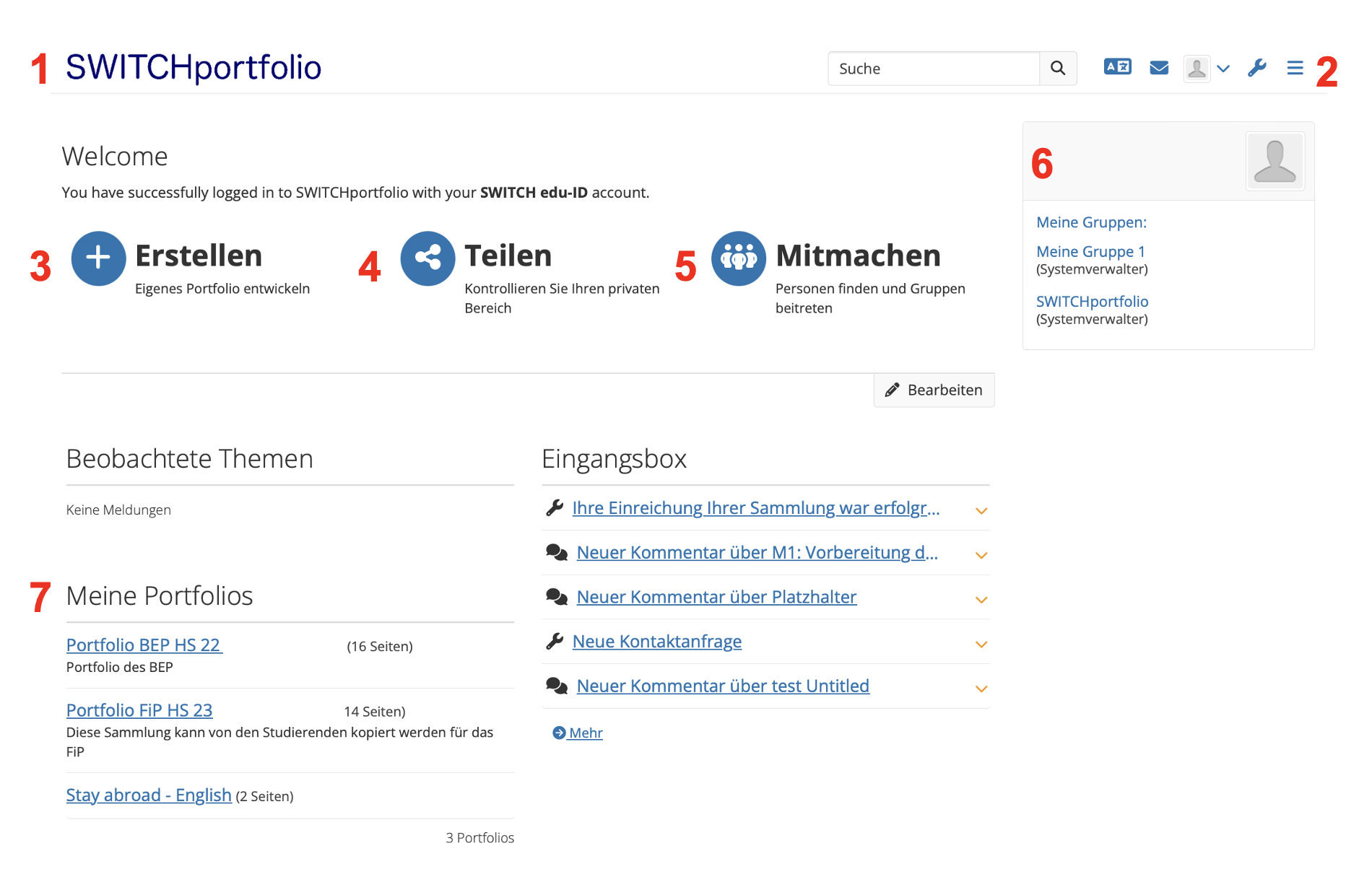This screenshot has width=1372, height=882.
Task: Click the Teilen share icon
Action: coord(427,258)
